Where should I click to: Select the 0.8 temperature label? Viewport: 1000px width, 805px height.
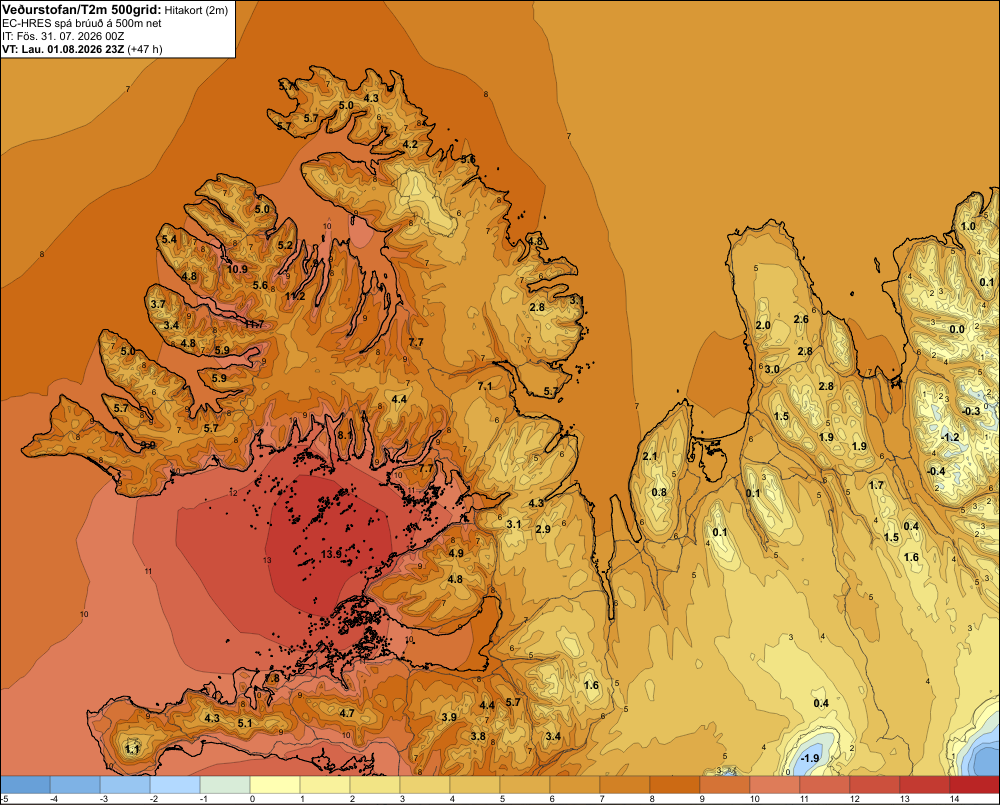(x=659, y=492)
